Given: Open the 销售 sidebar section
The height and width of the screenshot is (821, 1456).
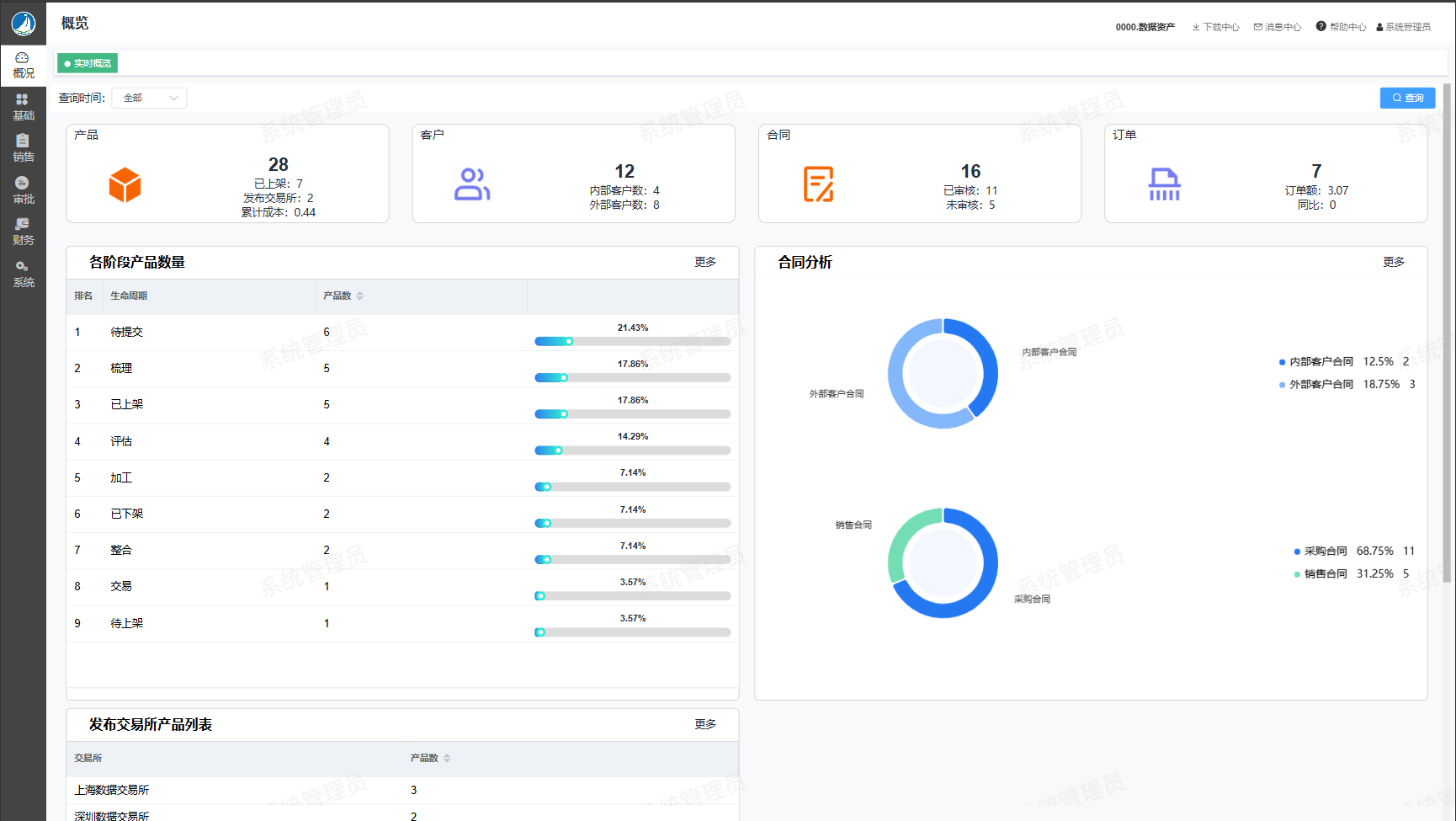Looking at the screenshot, I should (x=23, y=148).
